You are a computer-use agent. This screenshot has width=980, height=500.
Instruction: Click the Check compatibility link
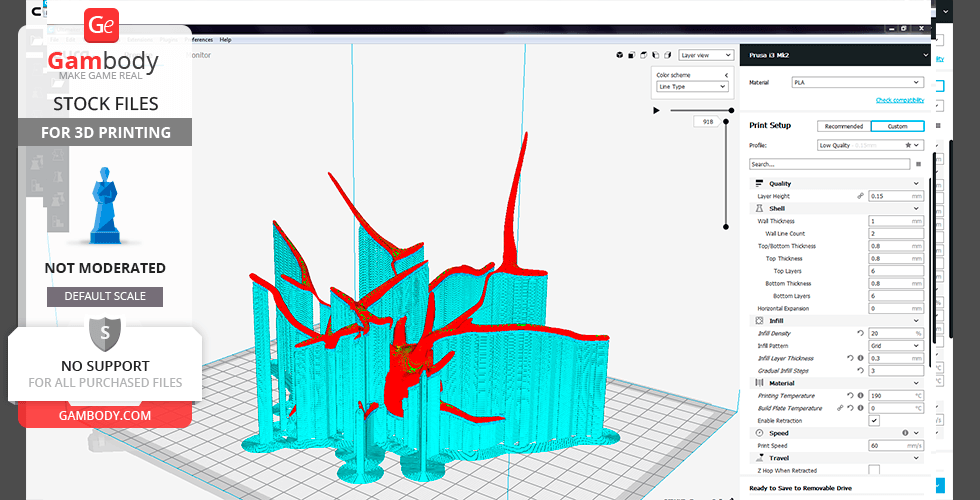[899, 100]
